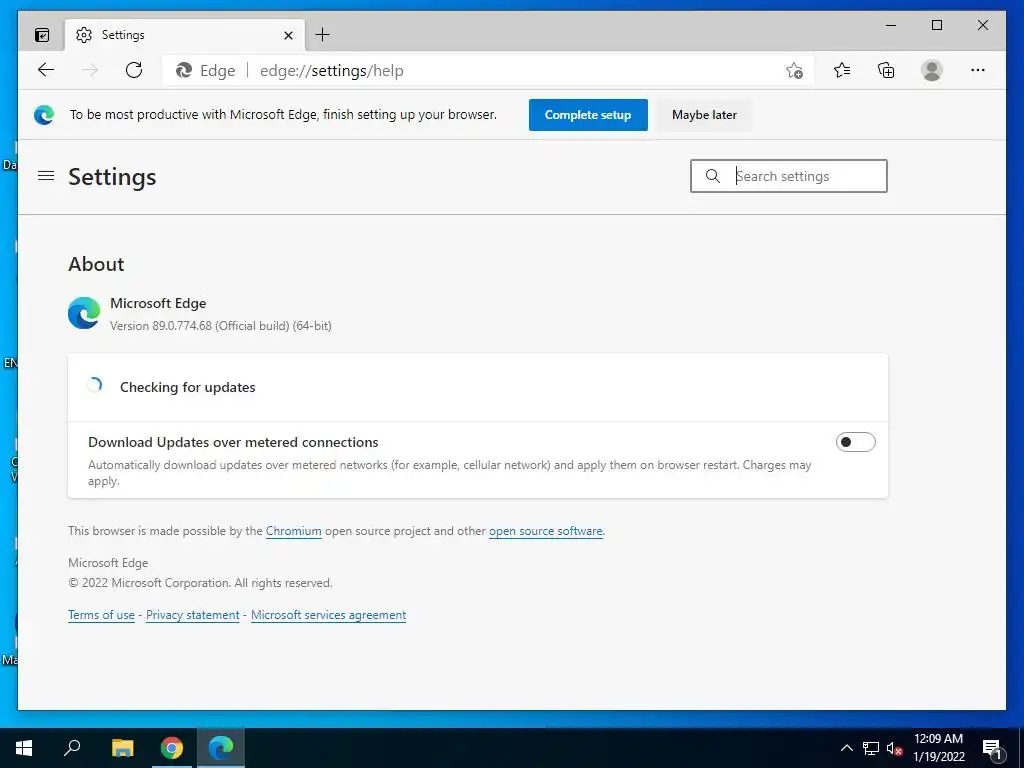Open the open source software link
This screenshot has height=768, width=1024.
(x=545, y=531)
